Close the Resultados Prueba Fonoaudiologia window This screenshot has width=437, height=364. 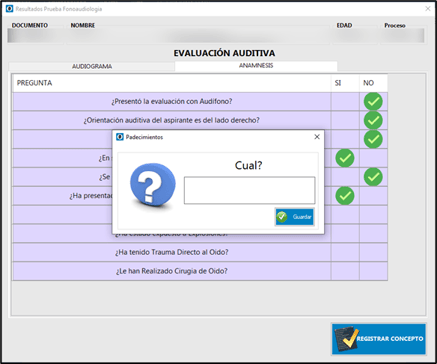(x=428, y=9)
